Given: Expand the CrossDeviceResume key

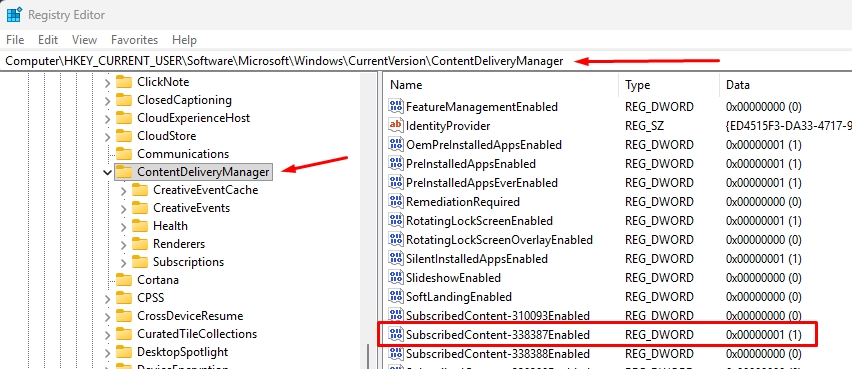Looking at the screenshot, I should [107, 316].
